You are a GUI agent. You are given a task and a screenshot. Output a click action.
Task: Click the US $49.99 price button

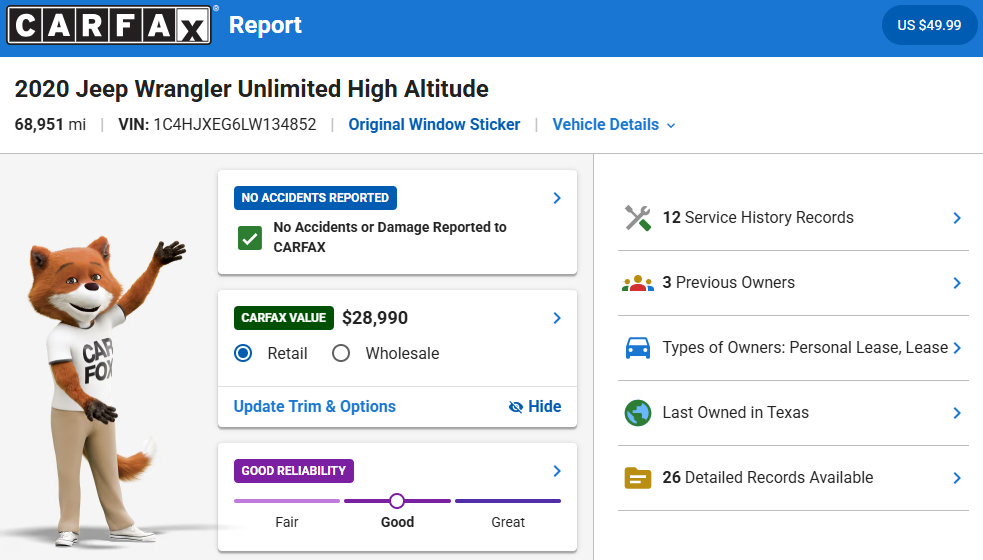[x=929, y=25]
